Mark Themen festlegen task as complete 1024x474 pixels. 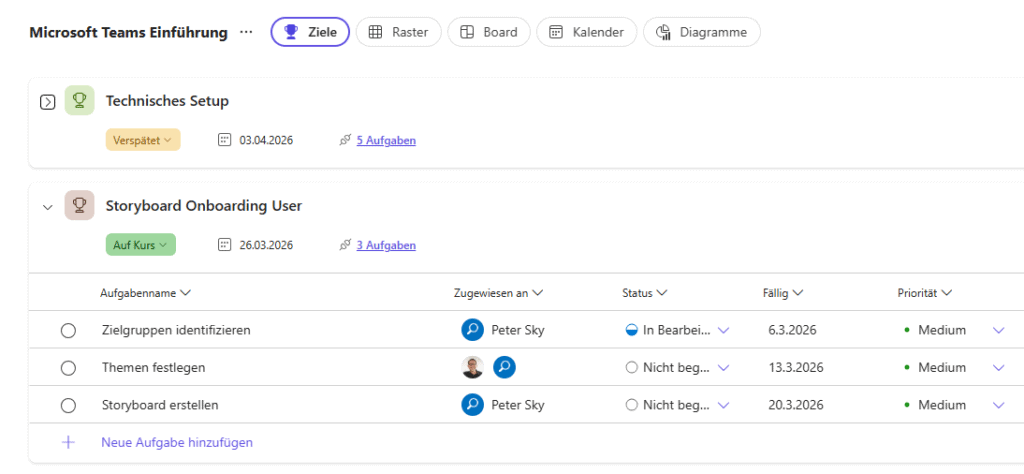coord(68,367)
